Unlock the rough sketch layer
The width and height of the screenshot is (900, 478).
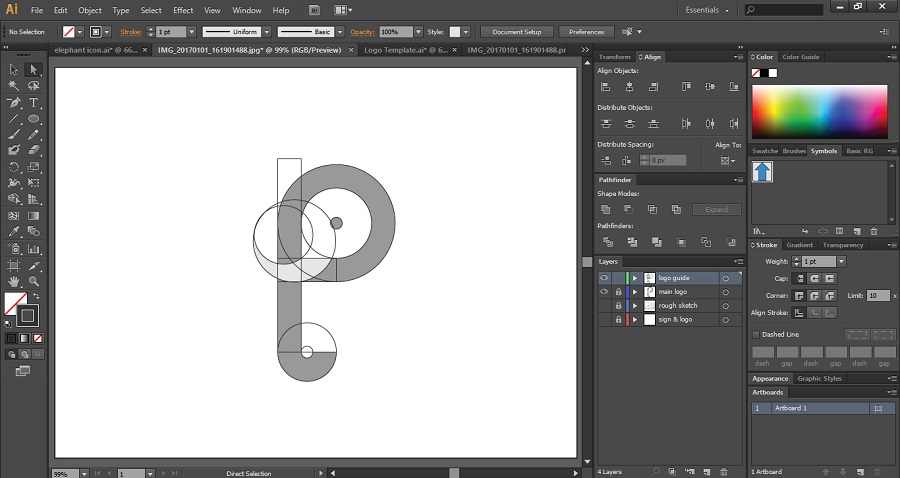(618, 306)
